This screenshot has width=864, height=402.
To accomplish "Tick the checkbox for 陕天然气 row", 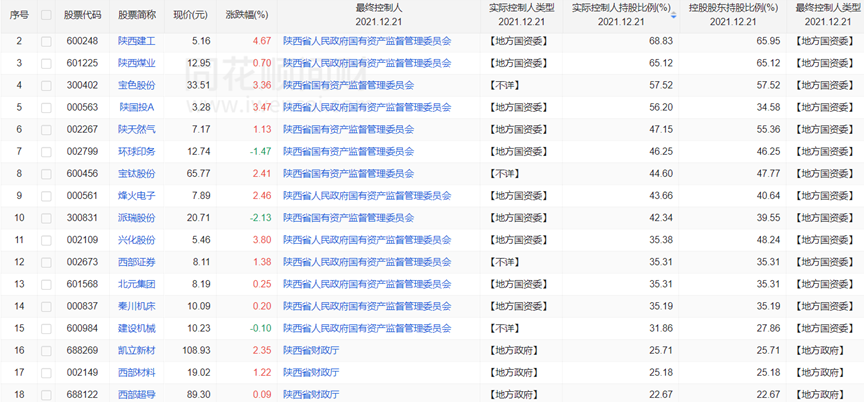I will (x=46, y=130).
